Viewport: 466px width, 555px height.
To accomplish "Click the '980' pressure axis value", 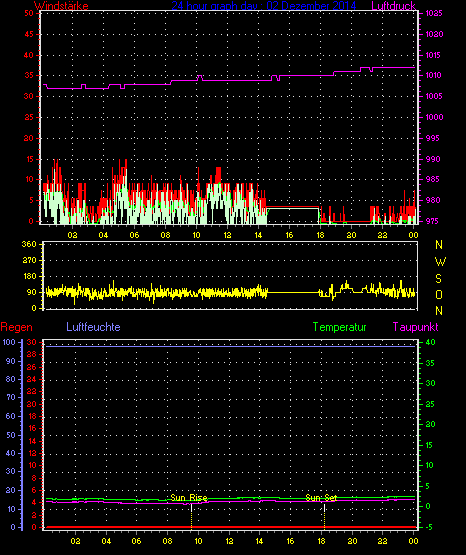I will point(433,200).
